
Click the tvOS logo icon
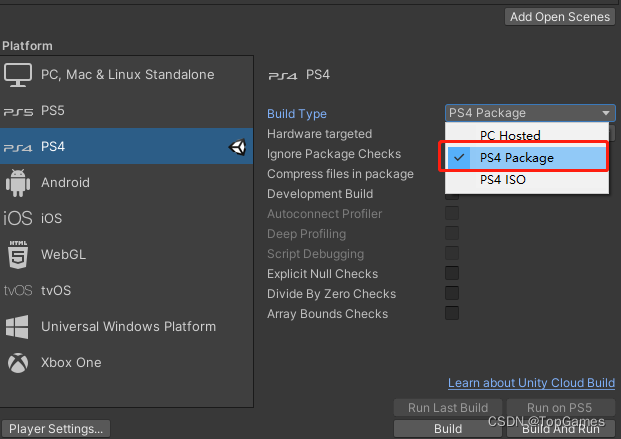pyautogui.click(x=18, y=290)
